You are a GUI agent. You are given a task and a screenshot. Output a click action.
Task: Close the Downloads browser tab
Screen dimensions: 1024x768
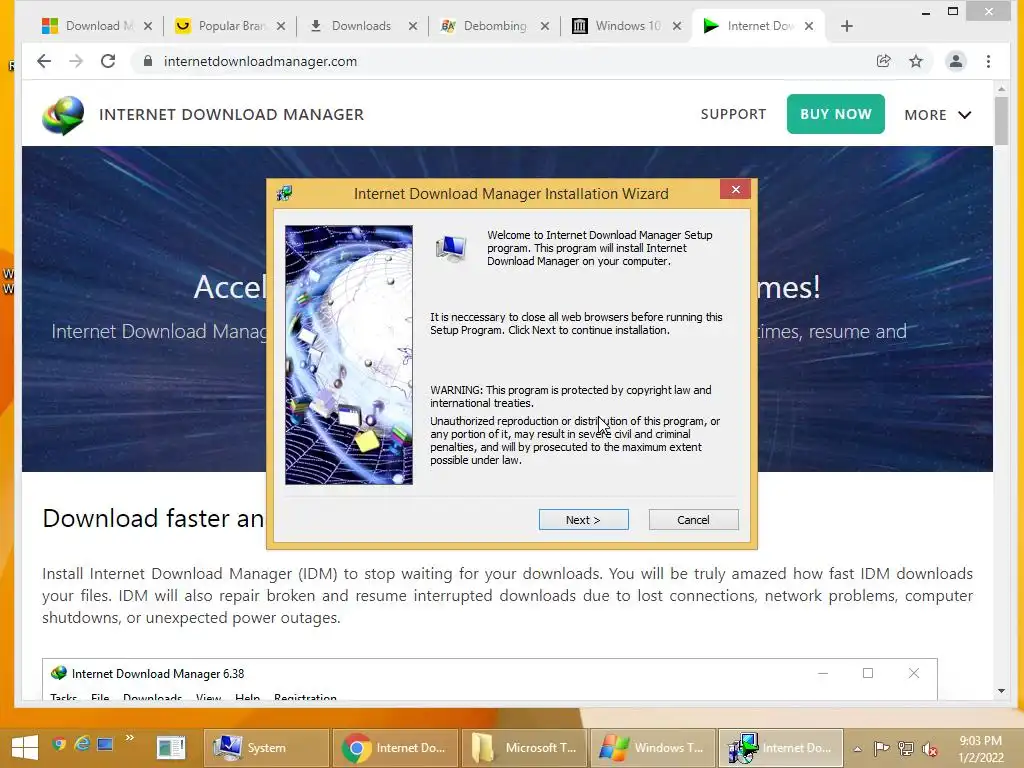(413, 26)
